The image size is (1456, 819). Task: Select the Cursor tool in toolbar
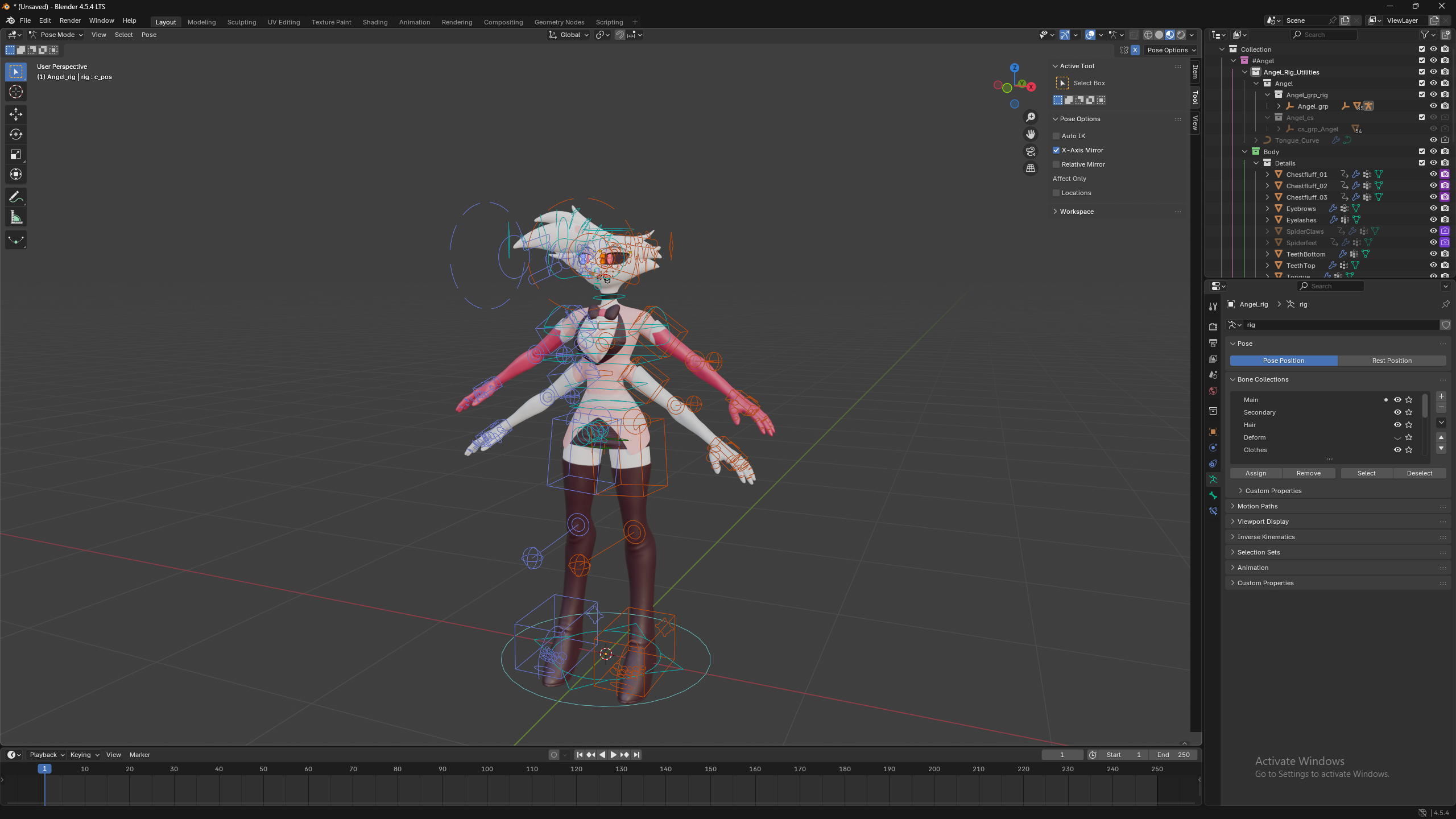[x=16, y=92]
